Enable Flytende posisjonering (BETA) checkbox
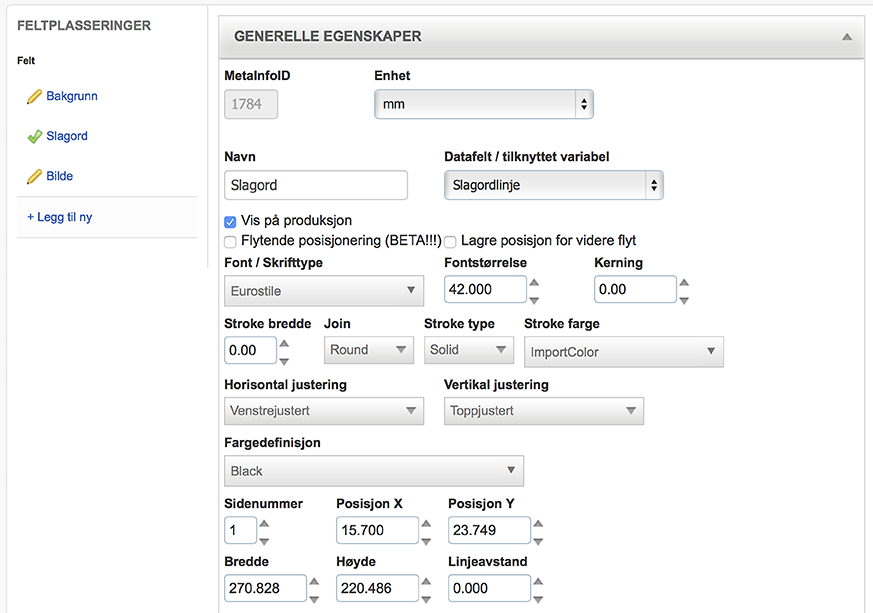873x613 pixels. click(x=231, y=241)
